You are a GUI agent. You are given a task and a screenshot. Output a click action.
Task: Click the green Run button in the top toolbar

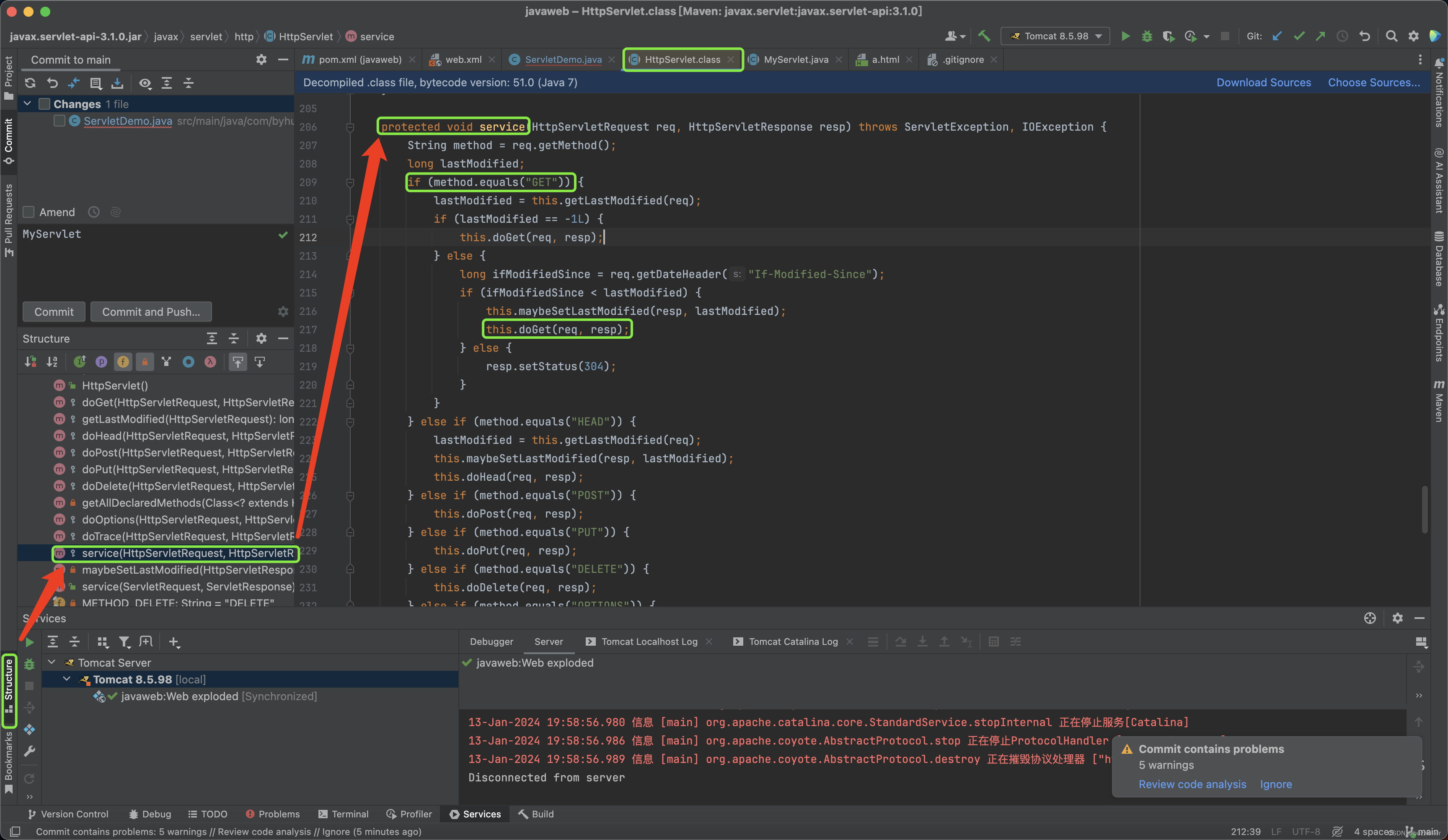[x=1125, y=36]
